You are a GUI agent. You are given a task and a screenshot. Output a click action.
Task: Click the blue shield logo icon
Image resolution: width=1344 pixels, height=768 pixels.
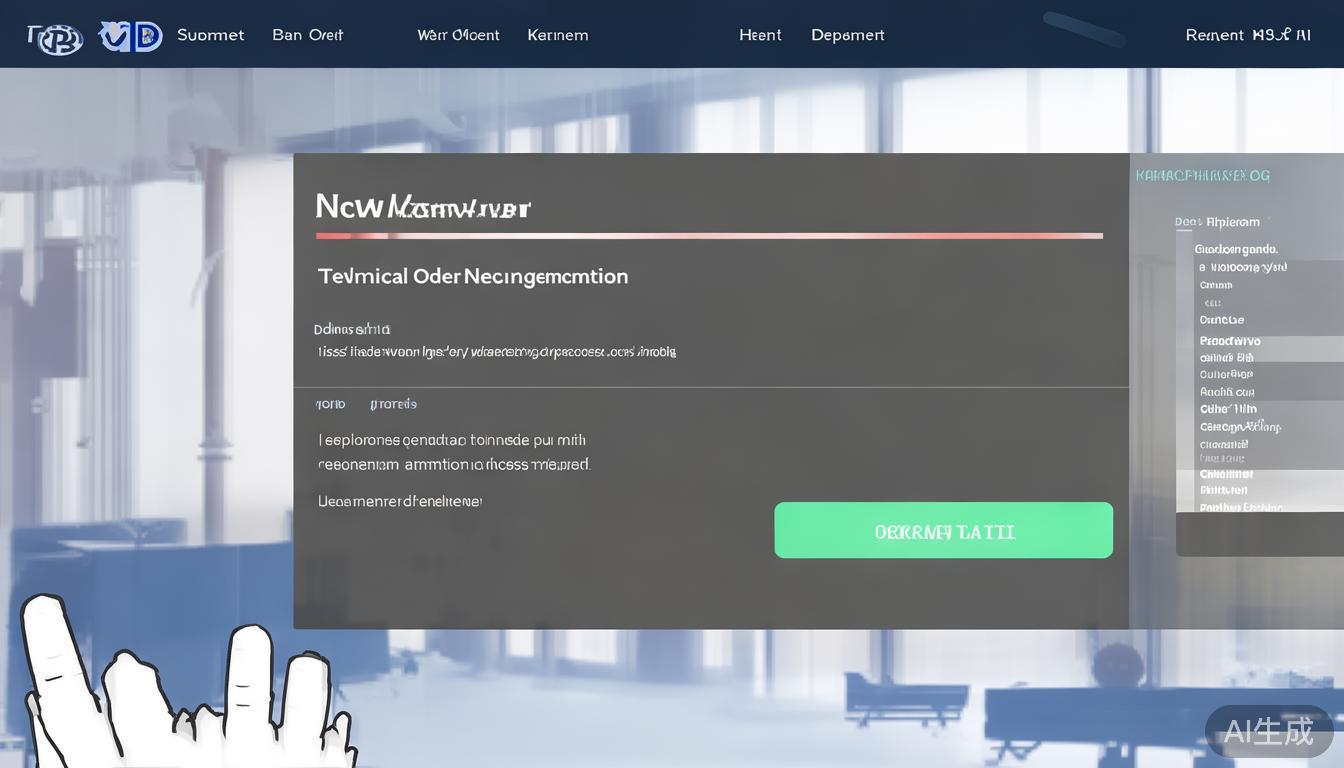tap(131, 37)
